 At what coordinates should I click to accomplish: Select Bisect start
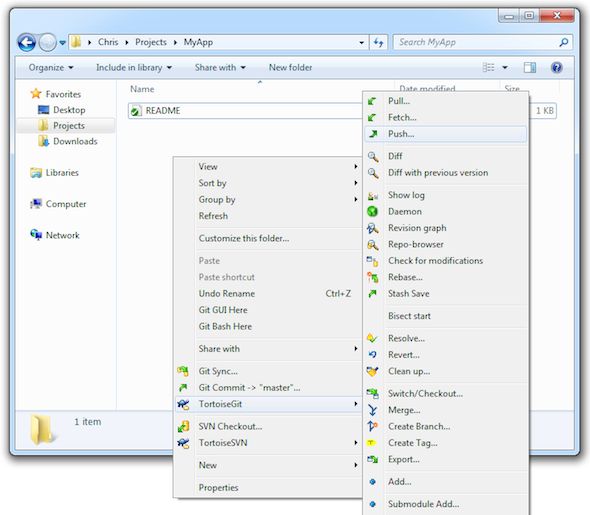tap(409, 316)
